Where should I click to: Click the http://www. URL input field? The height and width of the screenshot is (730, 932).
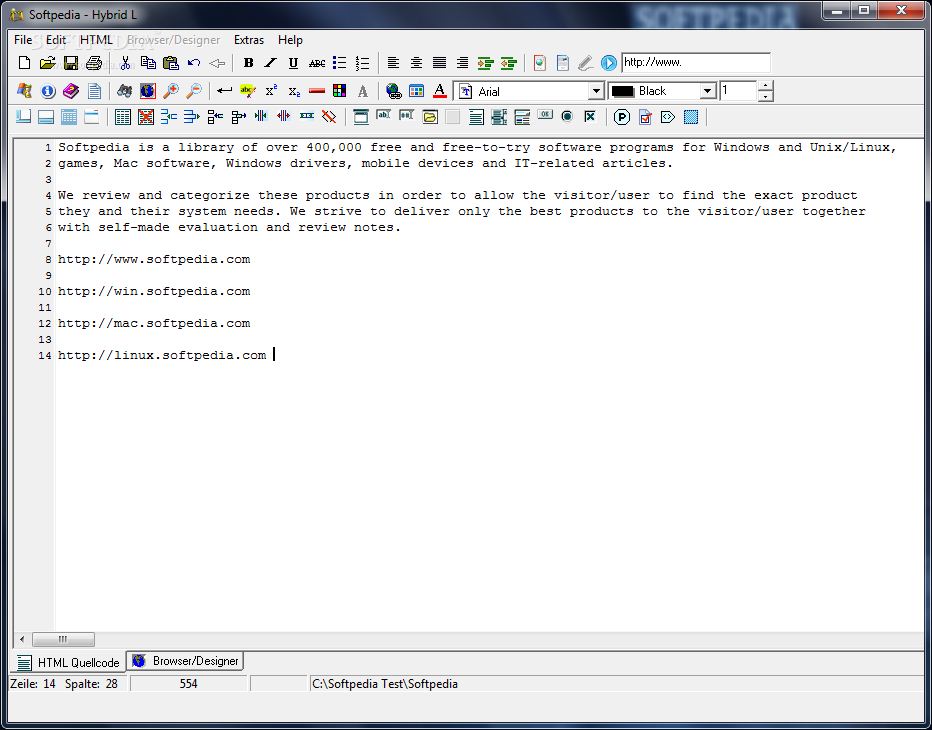(x=696, y=62)
